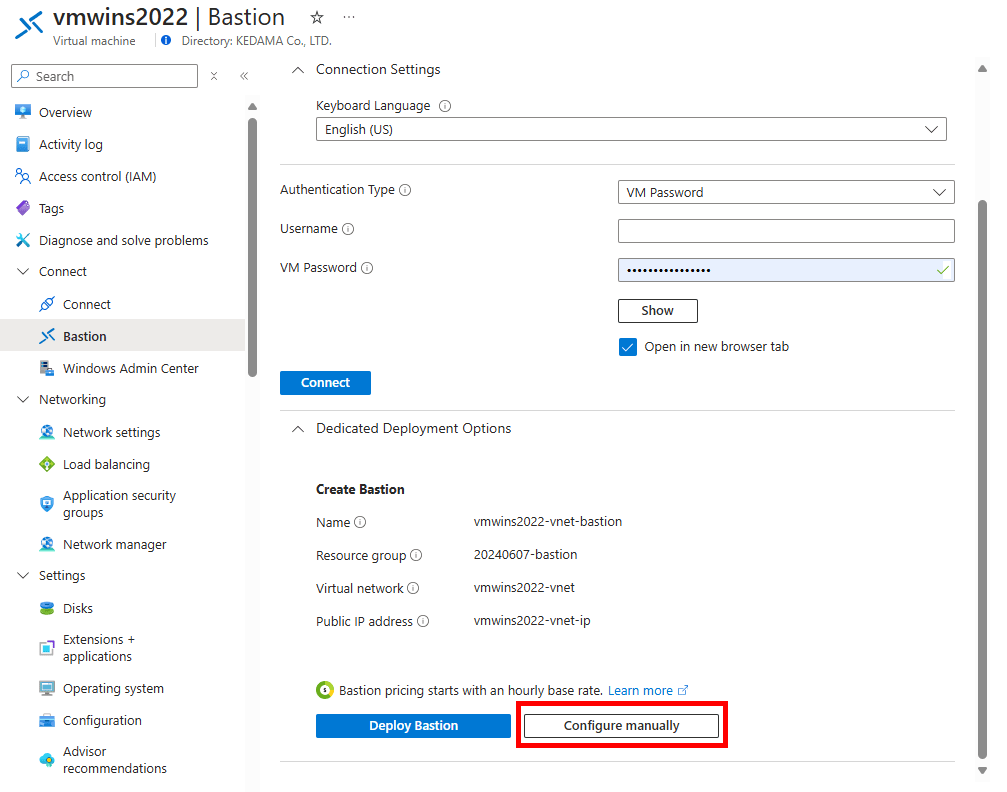Collapse the Connection Settings section

[x=298, y=70]
